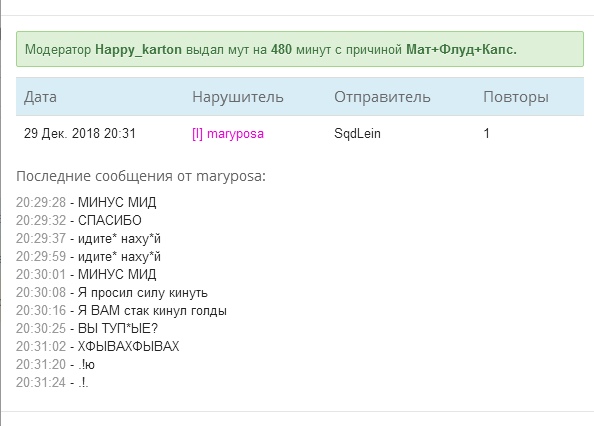Click the 20:29:28 МИНУС МИД message

86,203
